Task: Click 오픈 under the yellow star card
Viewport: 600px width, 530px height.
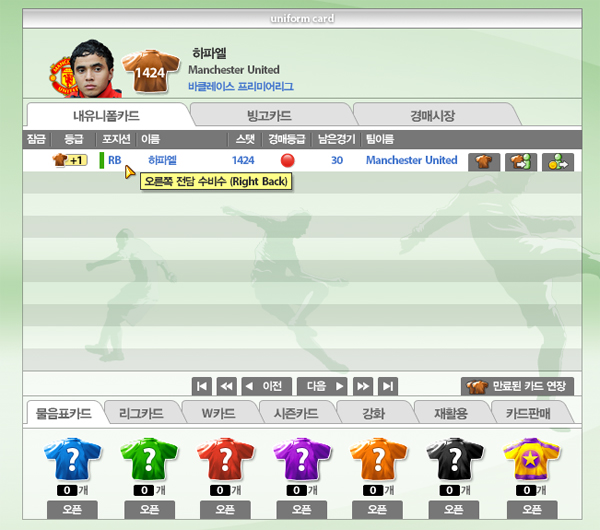Action: click(532, 510)
